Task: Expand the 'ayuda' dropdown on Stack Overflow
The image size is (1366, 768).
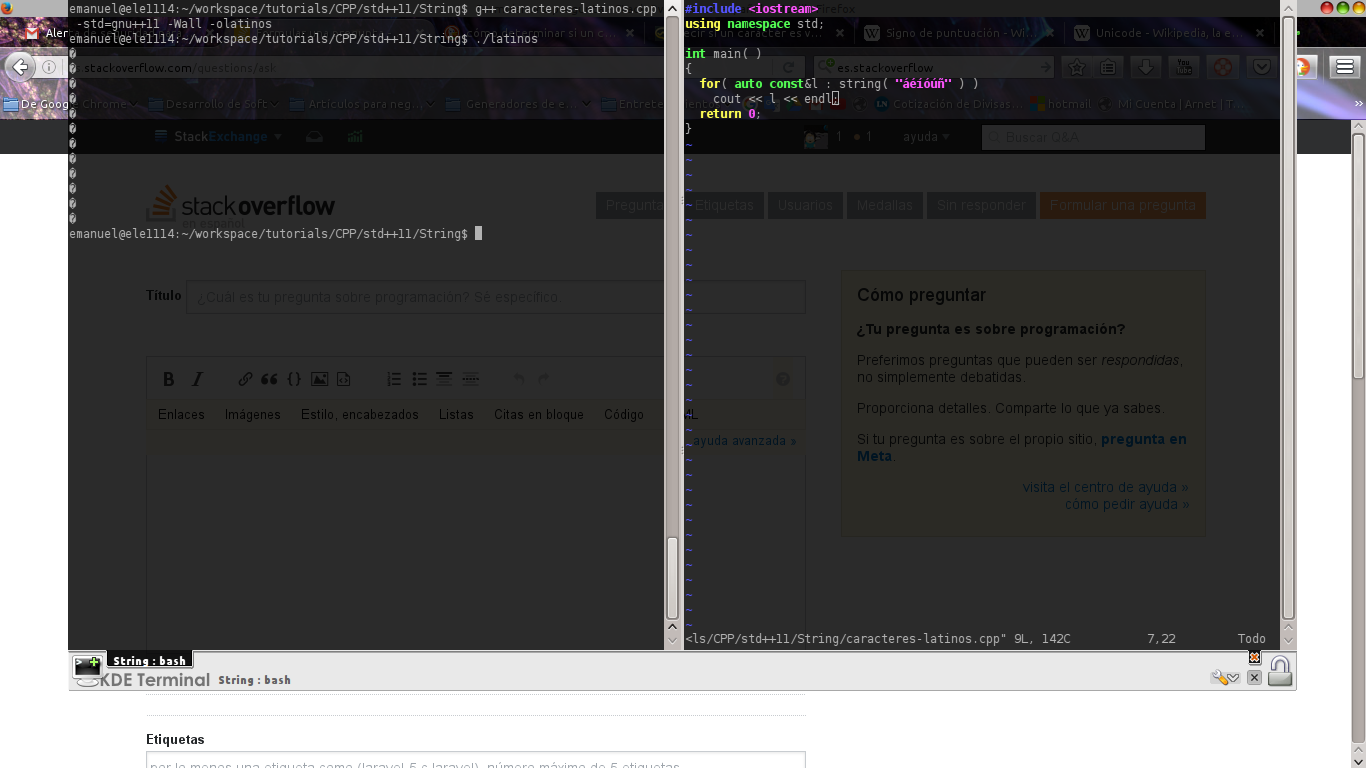Action: pyautogui.click(x=926, y=137)
